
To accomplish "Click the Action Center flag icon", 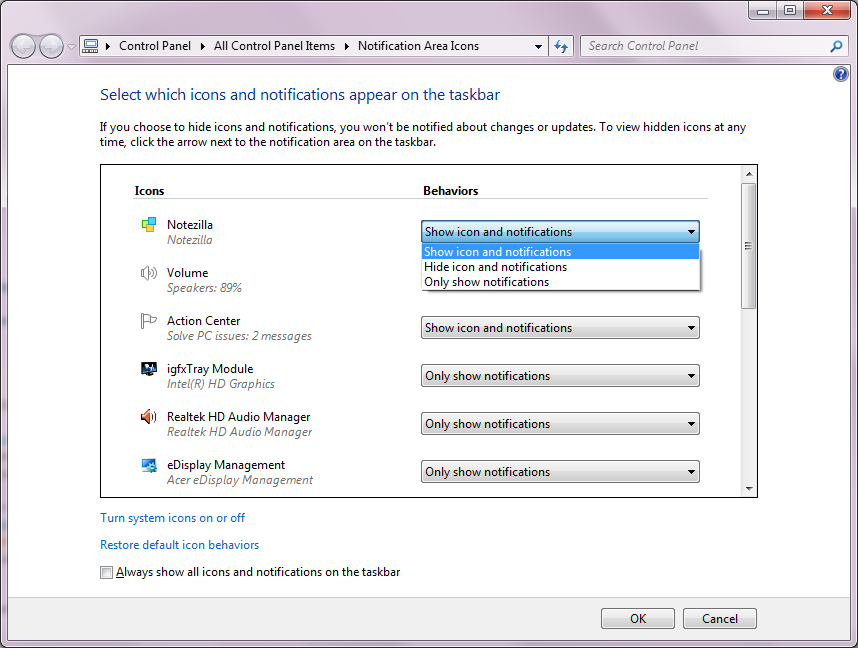I will [149, 321].
